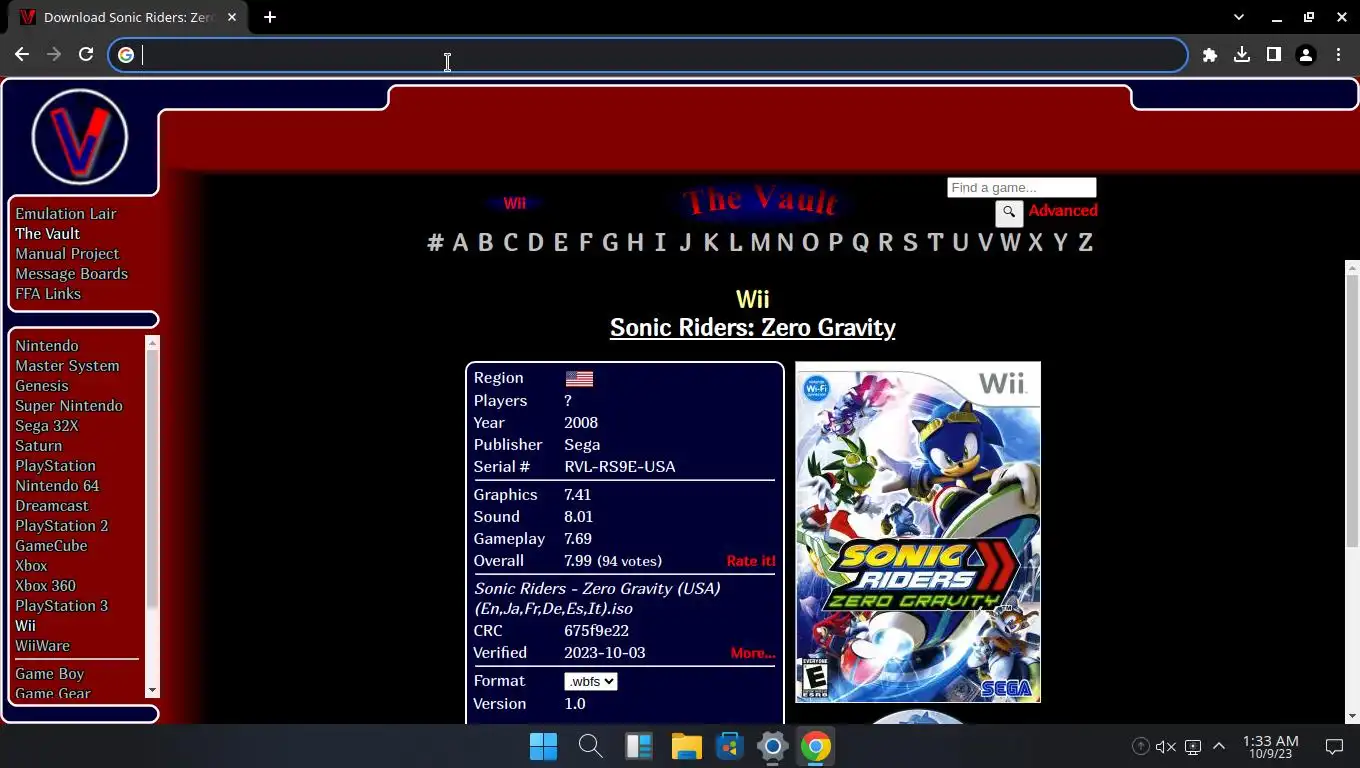Click the page scrollbar down arrow
The width and height of the screenshot is (1360, 768).
1352,716
